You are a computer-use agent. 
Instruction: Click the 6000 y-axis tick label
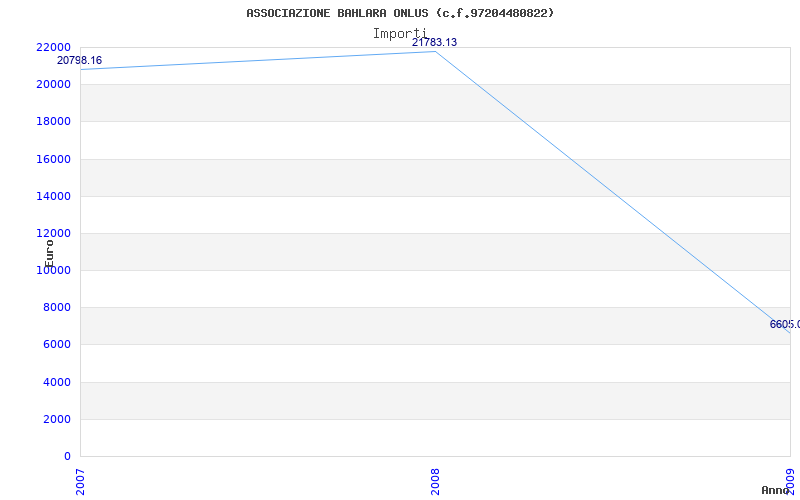pos(56,344)
